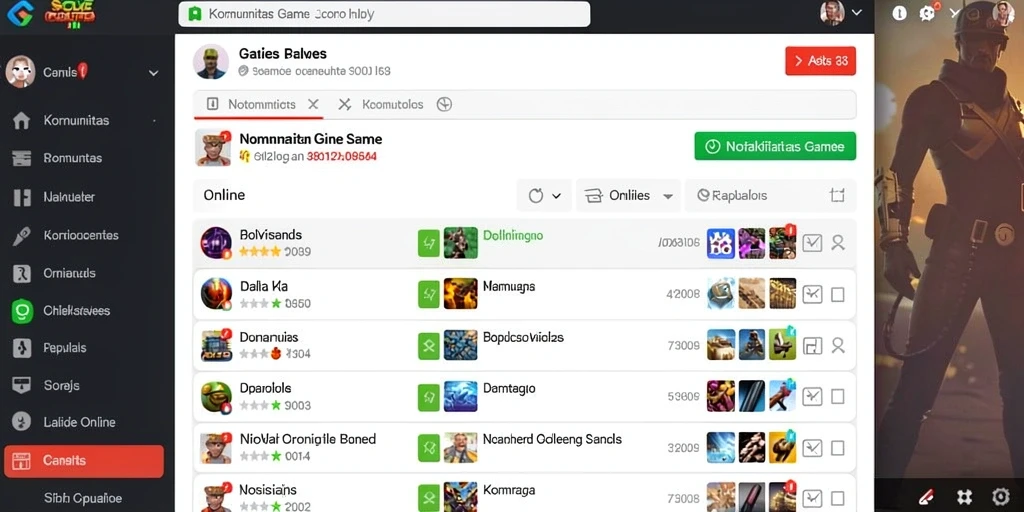The image size is (1024, 512).
Task: Click the Komunnitas Game search field
Action: [384, 14]
